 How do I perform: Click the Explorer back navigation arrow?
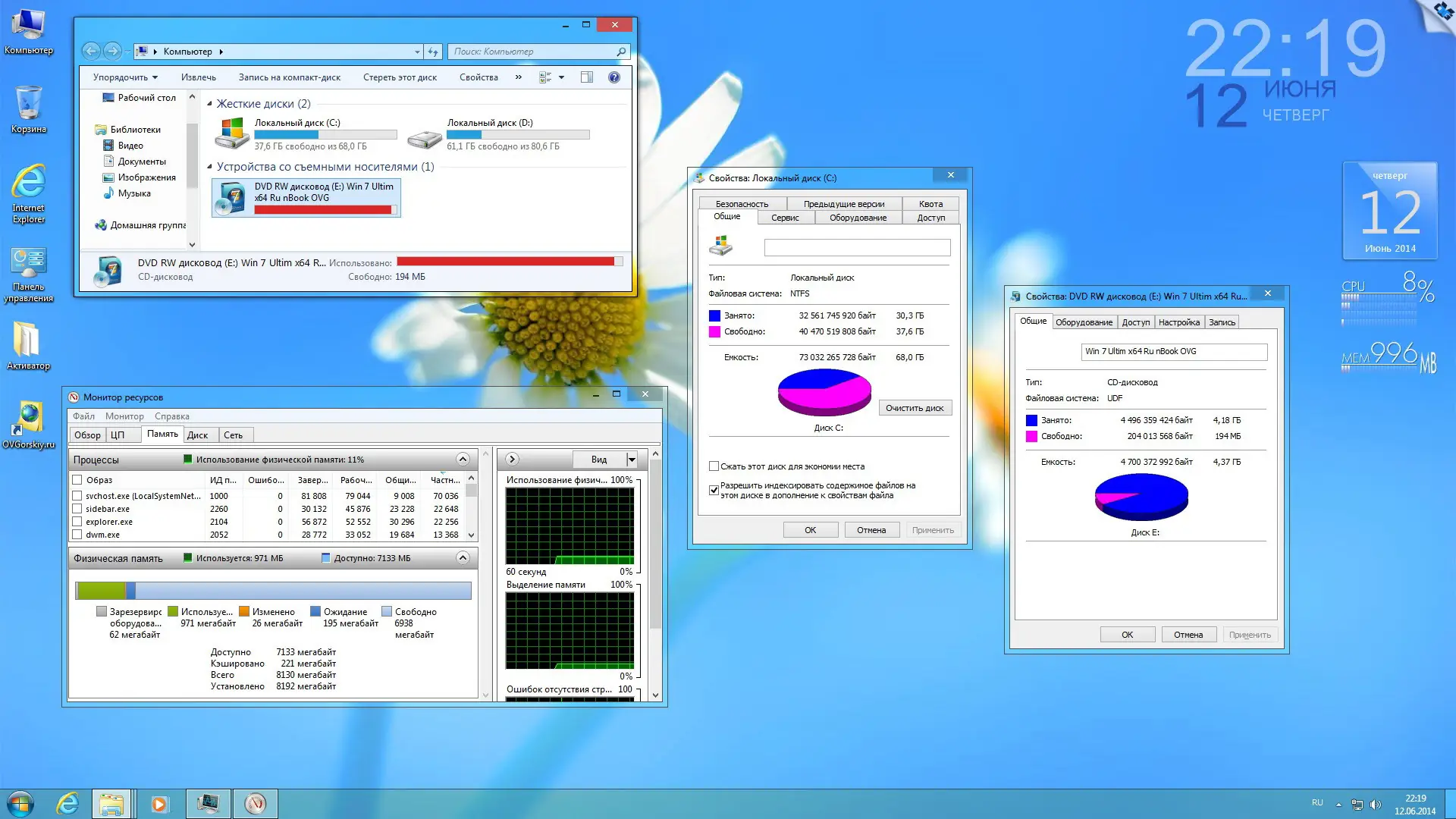point(91,52)
